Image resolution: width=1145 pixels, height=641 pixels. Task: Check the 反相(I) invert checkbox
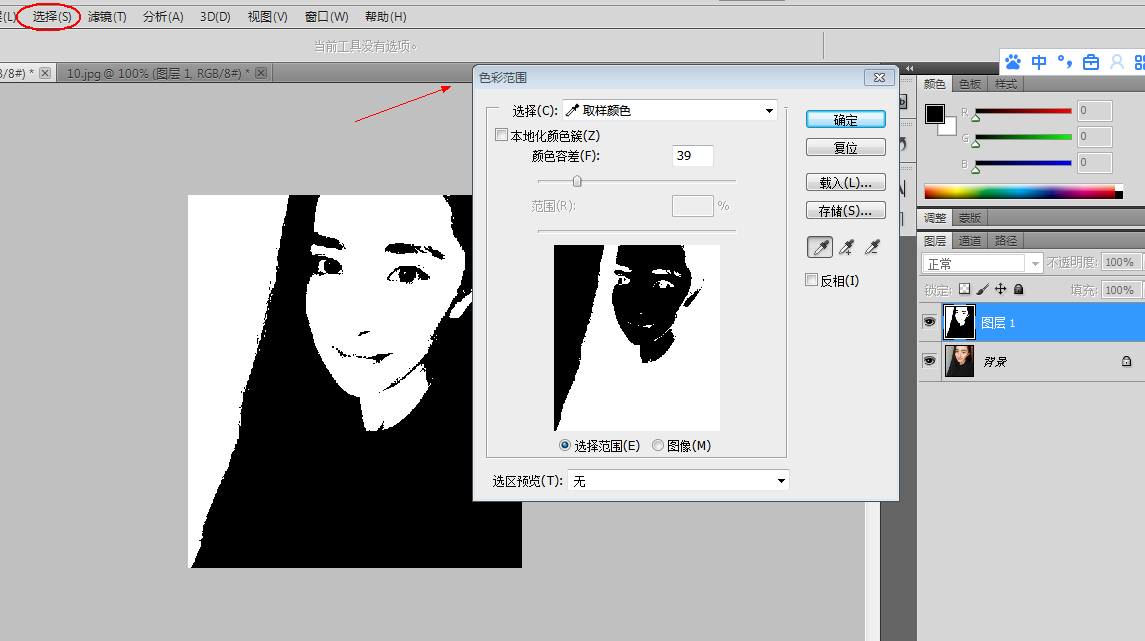(811, 280)
